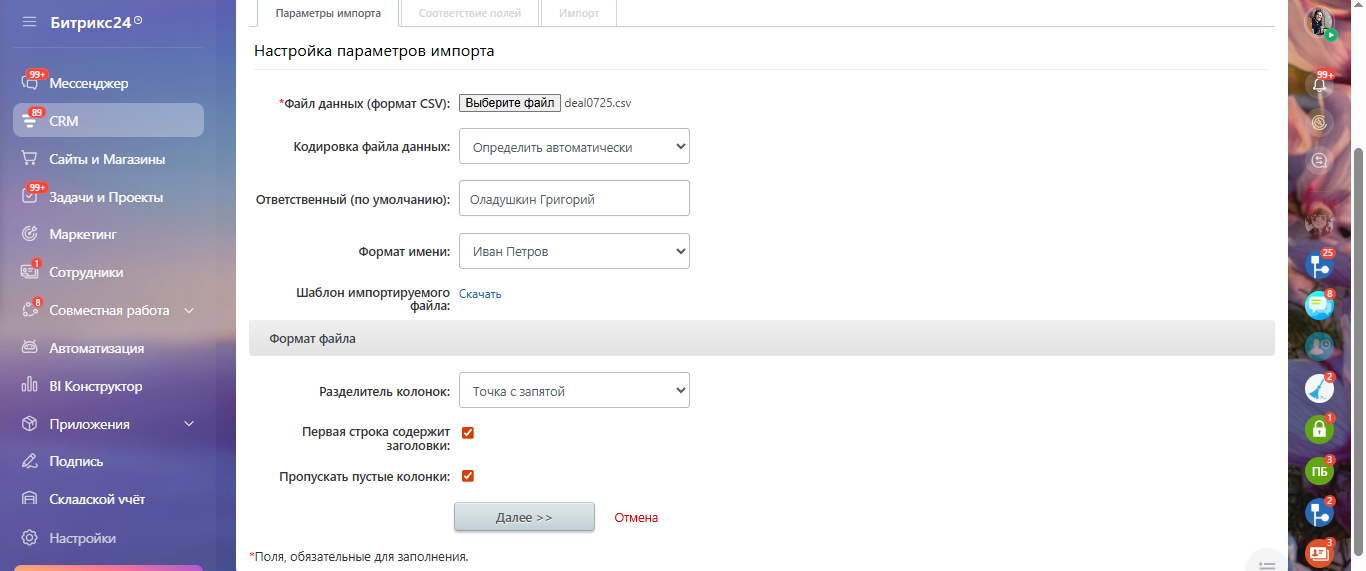Click the 'Далее >>' button
This screenshot has height=571, width=1366.
[x=524, y=518]
